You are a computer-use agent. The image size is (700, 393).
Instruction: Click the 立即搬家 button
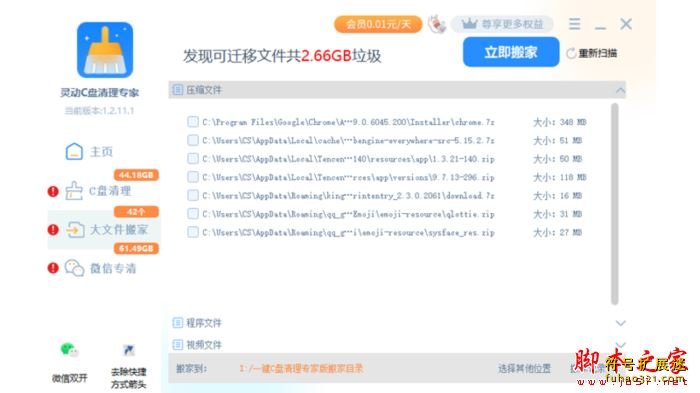click(x=511, y=52)
